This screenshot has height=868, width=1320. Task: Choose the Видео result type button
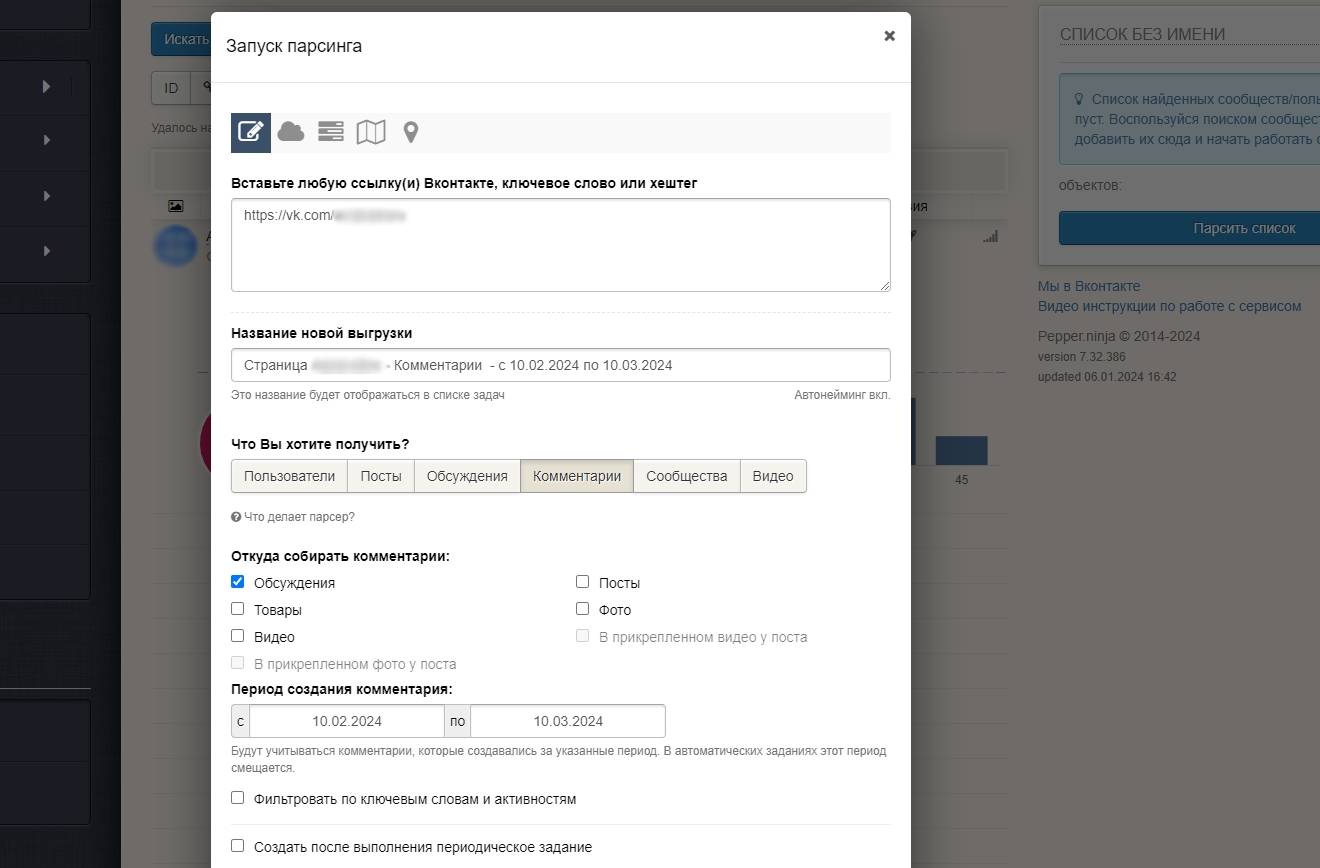coord(772,476)
